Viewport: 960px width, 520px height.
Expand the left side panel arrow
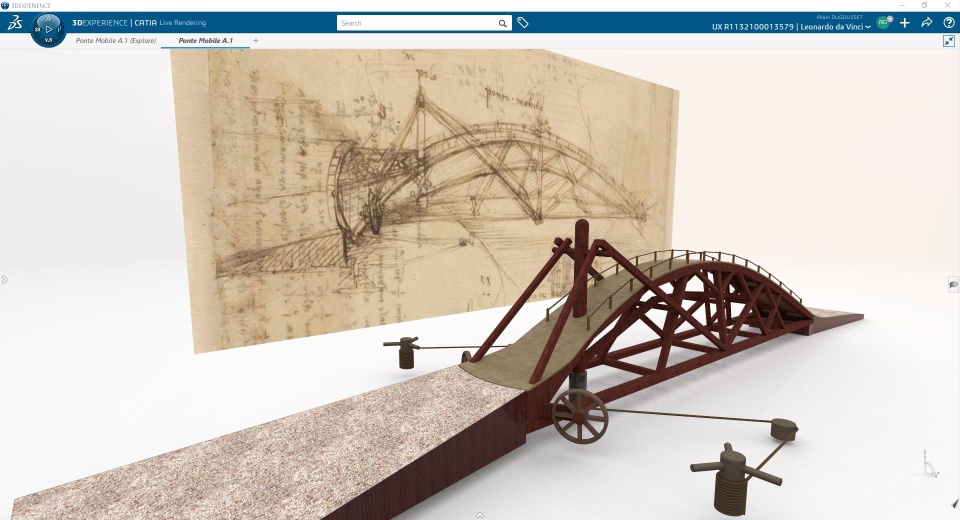click(x=4, y=280)
